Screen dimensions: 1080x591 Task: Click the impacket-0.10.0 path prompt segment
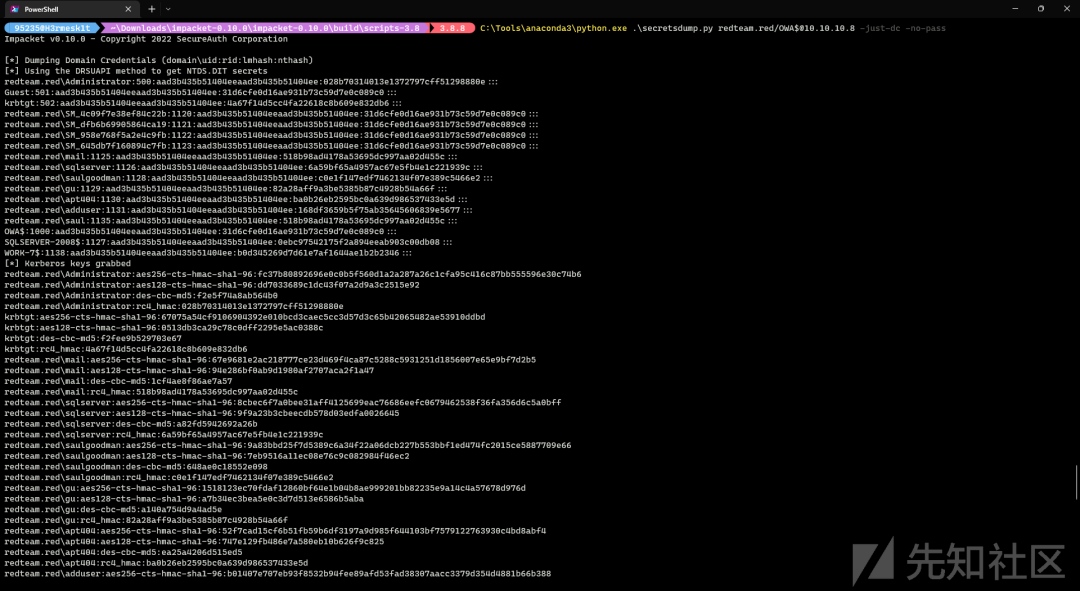coord(265,28)
